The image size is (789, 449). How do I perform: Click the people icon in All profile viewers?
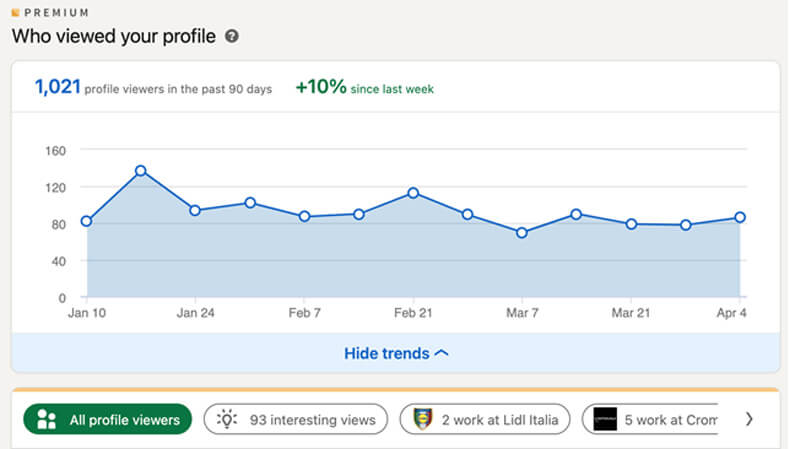click(46, 420)
